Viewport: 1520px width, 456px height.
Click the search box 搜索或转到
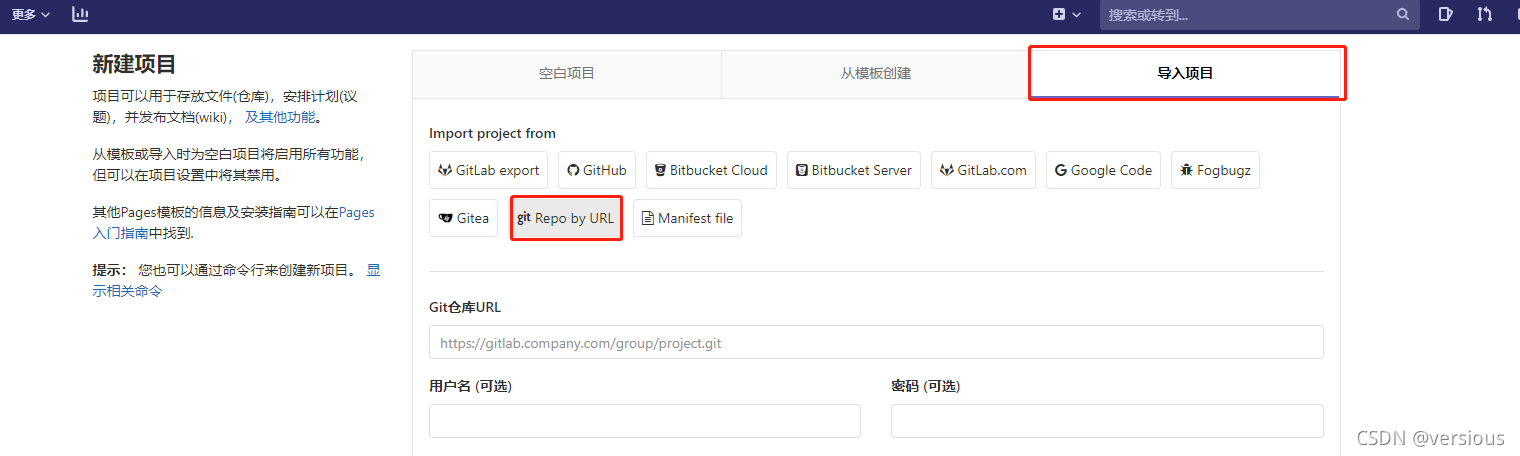[1260, 15]
